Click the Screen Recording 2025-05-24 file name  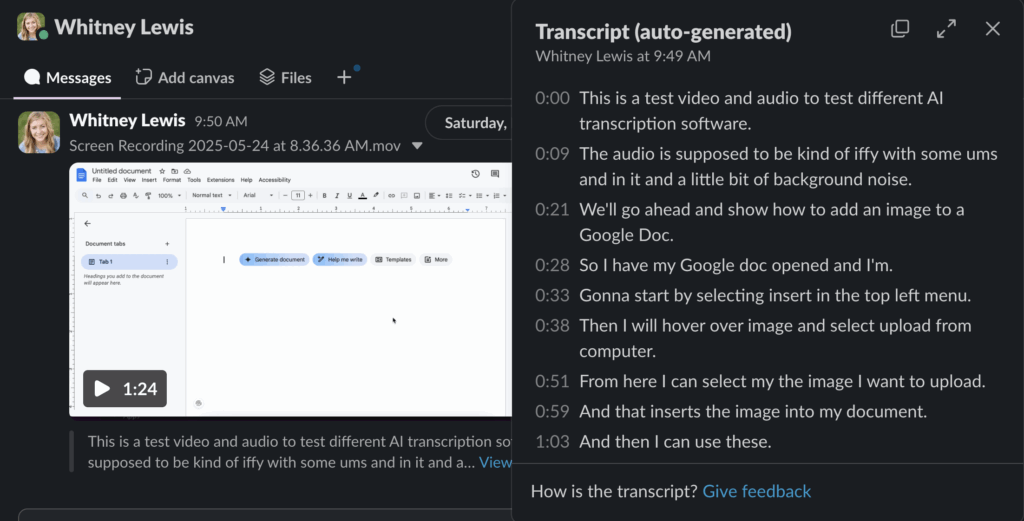[235, 146]
